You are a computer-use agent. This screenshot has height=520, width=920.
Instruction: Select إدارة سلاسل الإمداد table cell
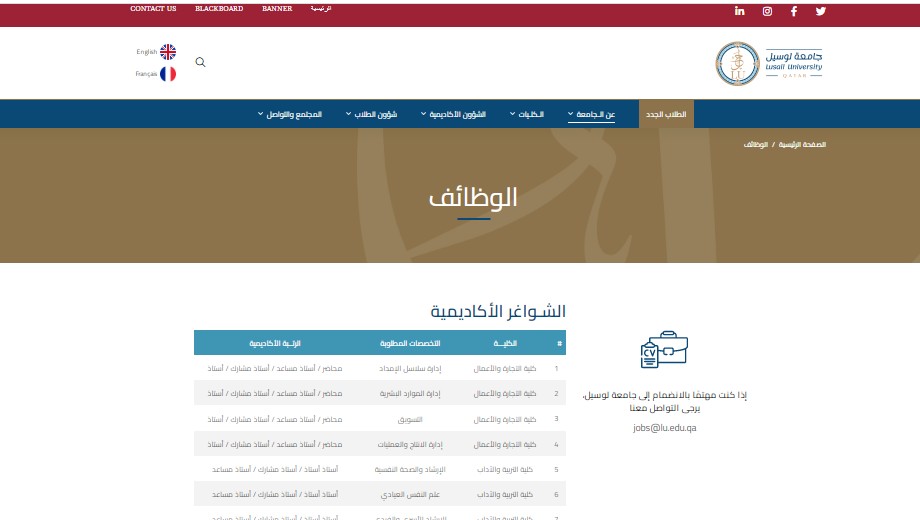[410, 369]
